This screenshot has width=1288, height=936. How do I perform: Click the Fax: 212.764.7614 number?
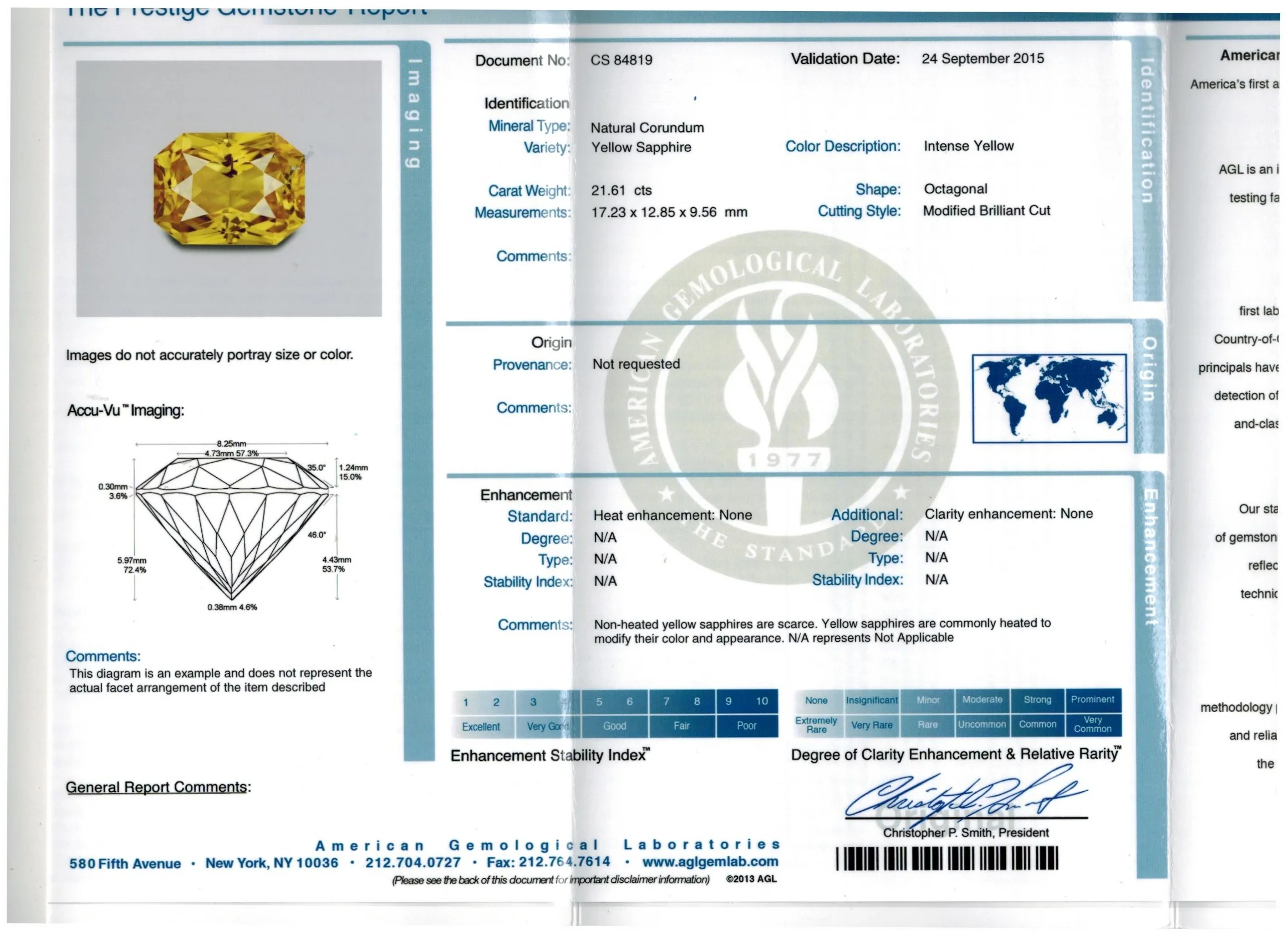(x=548, y=862)
